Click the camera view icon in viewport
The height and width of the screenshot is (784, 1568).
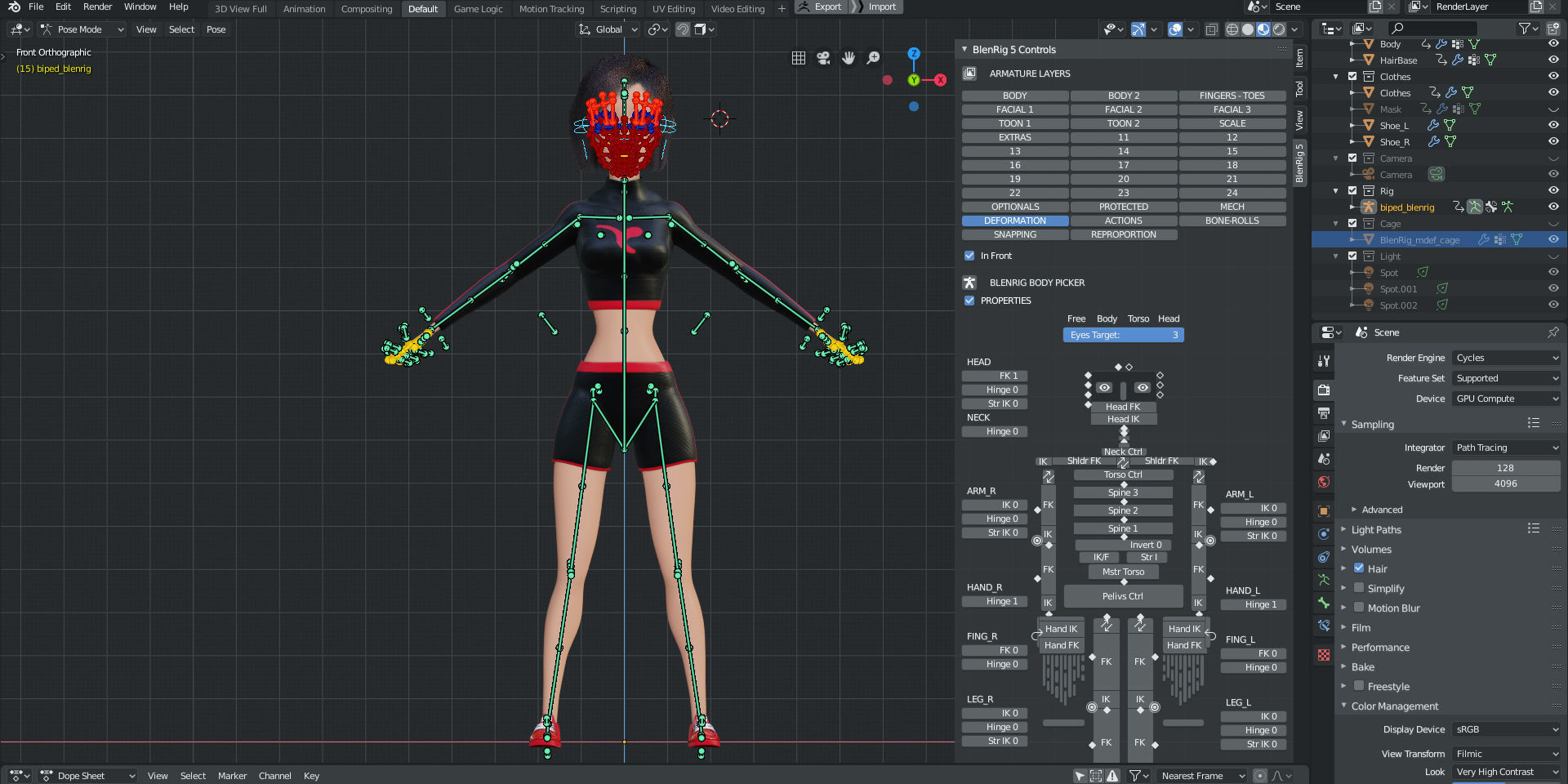823,58
